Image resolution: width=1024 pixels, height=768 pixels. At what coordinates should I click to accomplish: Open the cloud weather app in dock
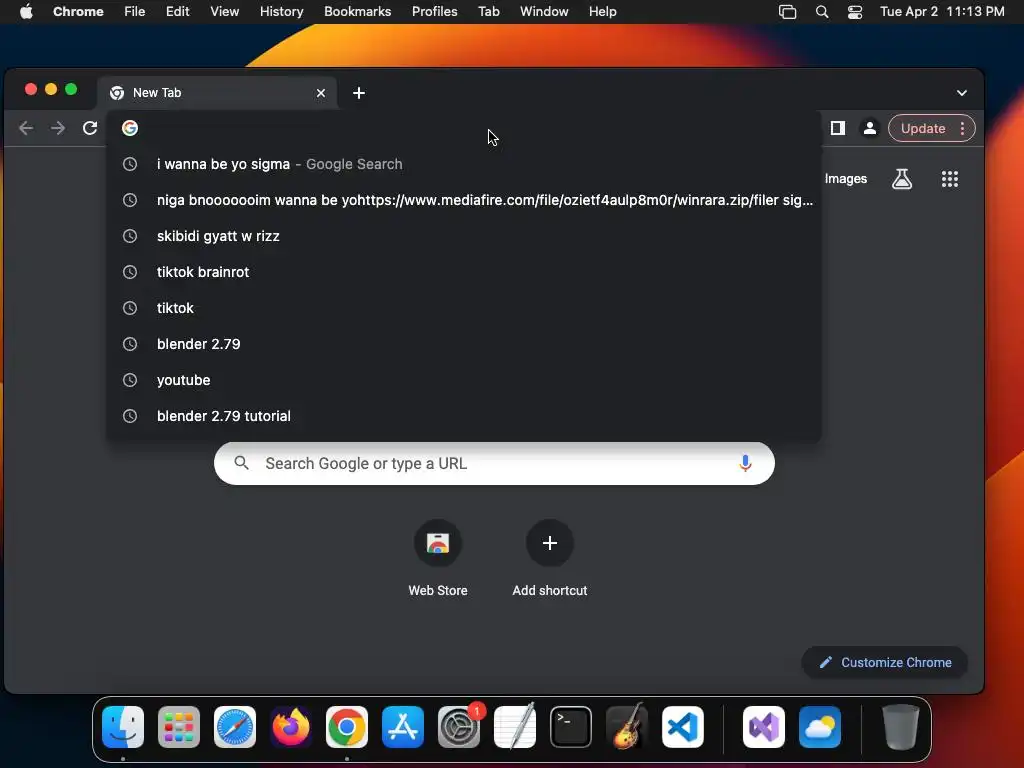point(820,727)
